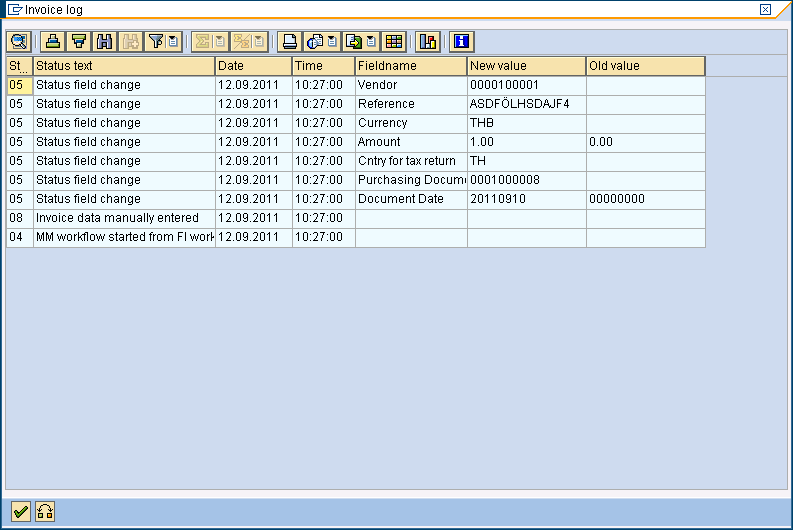Expand the Export dropdown arrow
This screenshot has width=793, height=530.
point(372,41)
